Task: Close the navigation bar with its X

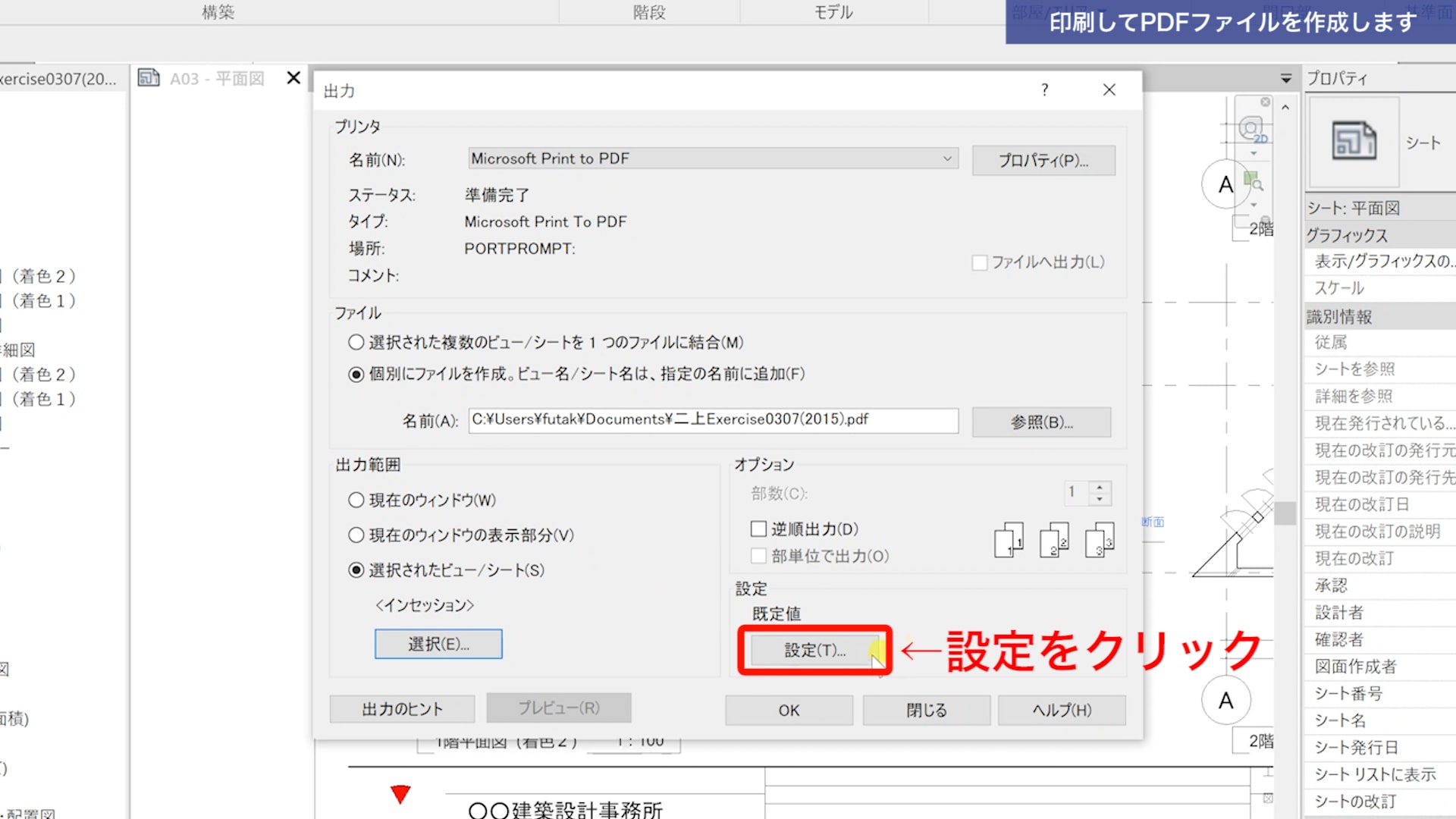Action: [1265, 102]
